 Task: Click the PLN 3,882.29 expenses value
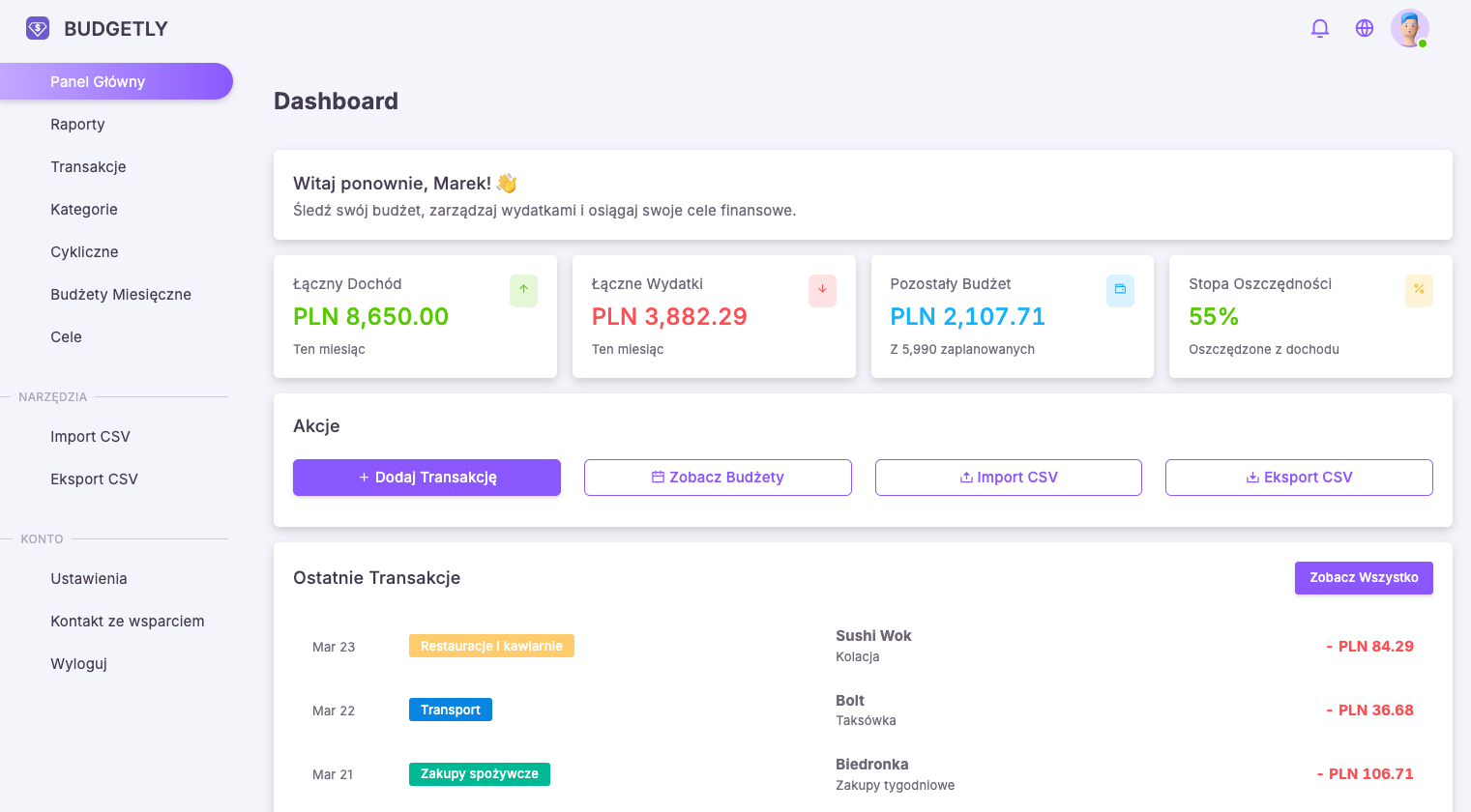[x=669, y=316]
